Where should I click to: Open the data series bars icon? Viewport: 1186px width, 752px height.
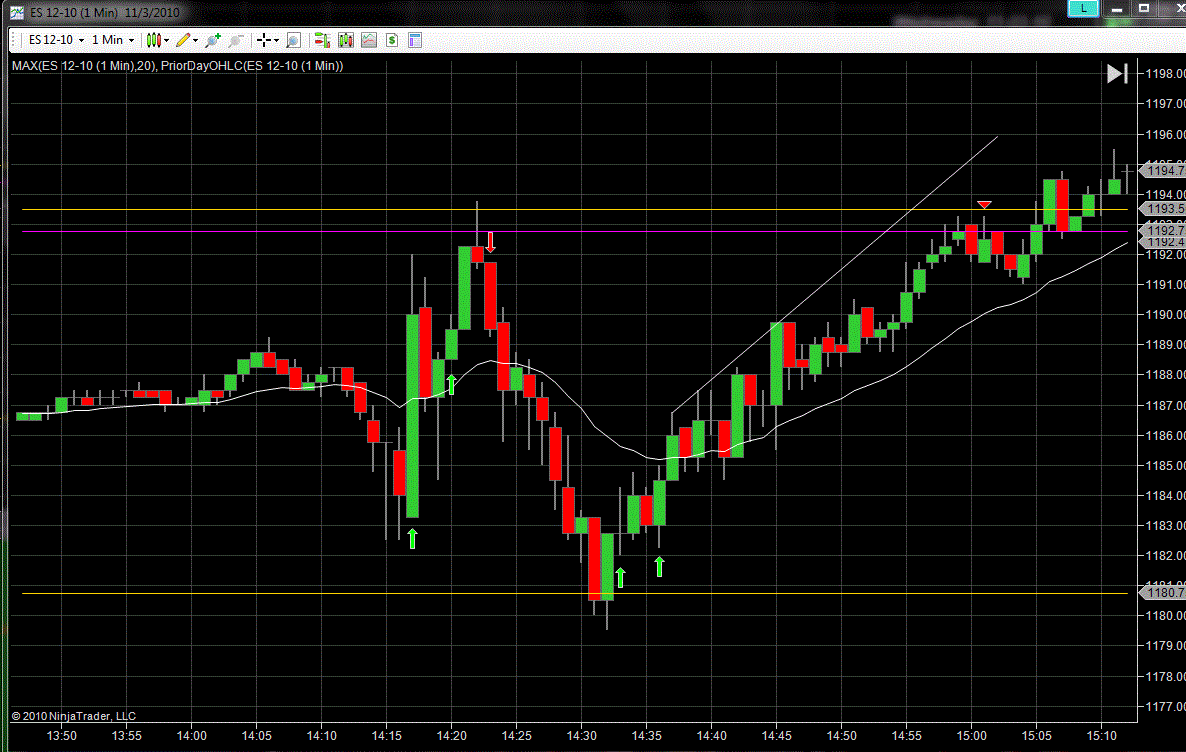pos(346,40)
